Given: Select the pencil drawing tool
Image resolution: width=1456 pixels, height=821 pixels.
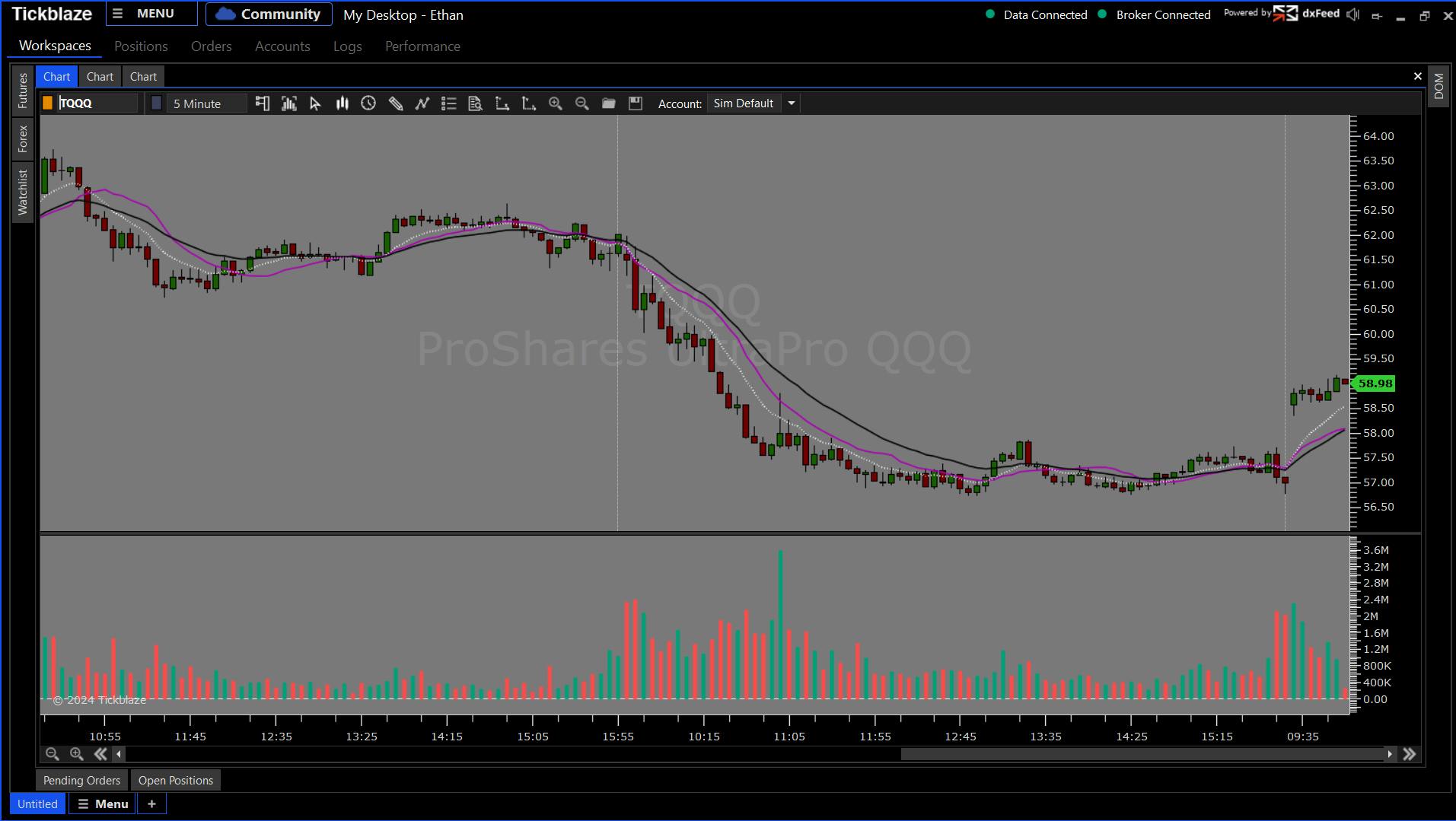Looking at the screenshot, I should [x=396, y=103].
